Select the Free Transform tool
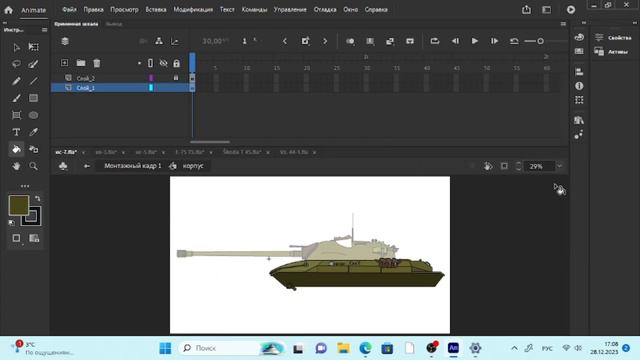This screenshot has width=640, height=360. [33, 47]
